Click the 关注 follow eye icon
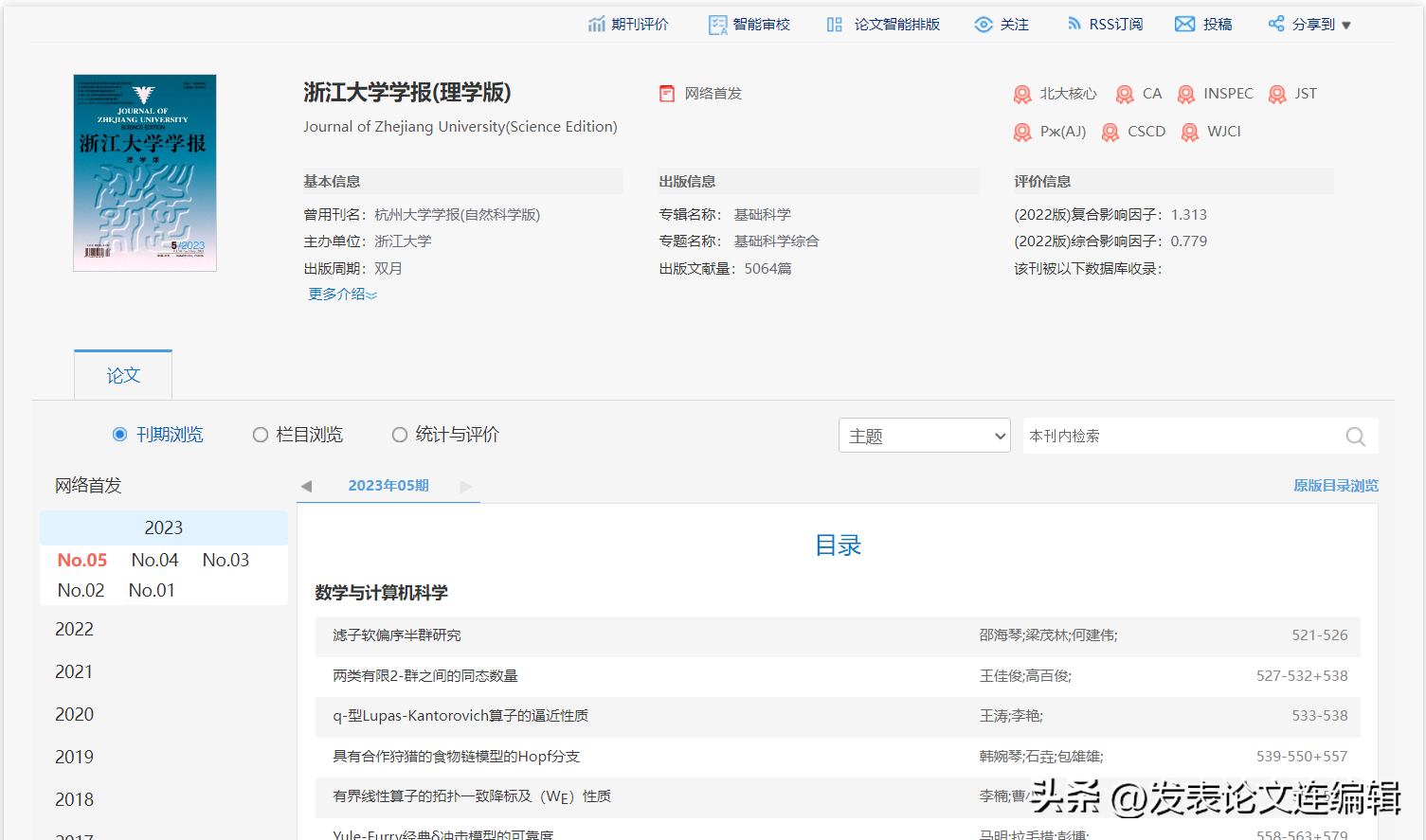The image size is (1426, 840). 984,25
